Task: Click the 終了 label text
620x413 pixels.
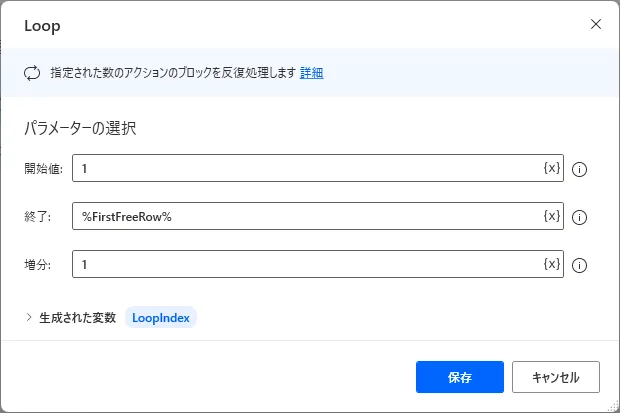Action: (37, 217)
